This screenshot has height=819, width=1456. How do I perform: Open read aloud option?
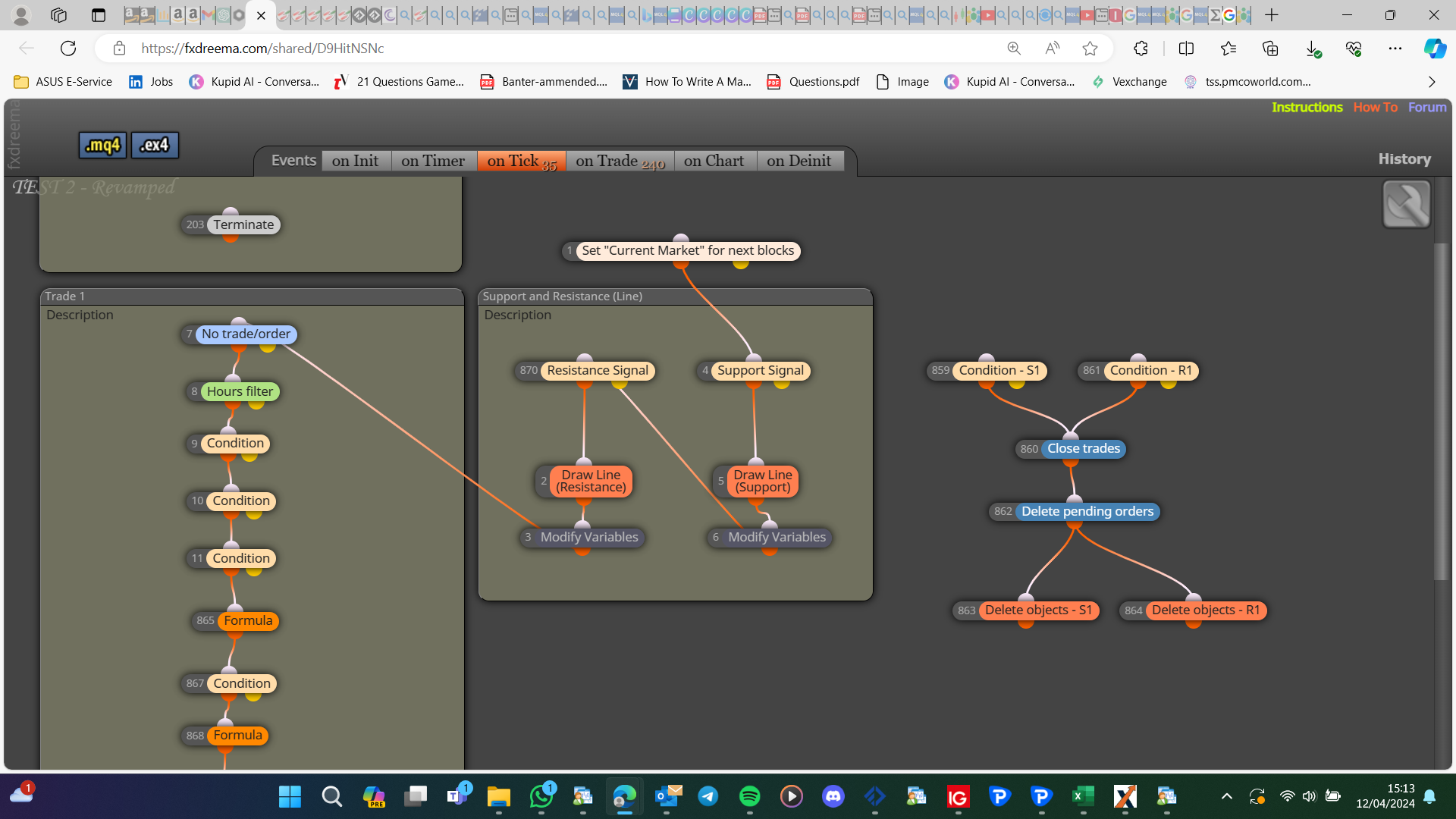(x=1052, y=49)
